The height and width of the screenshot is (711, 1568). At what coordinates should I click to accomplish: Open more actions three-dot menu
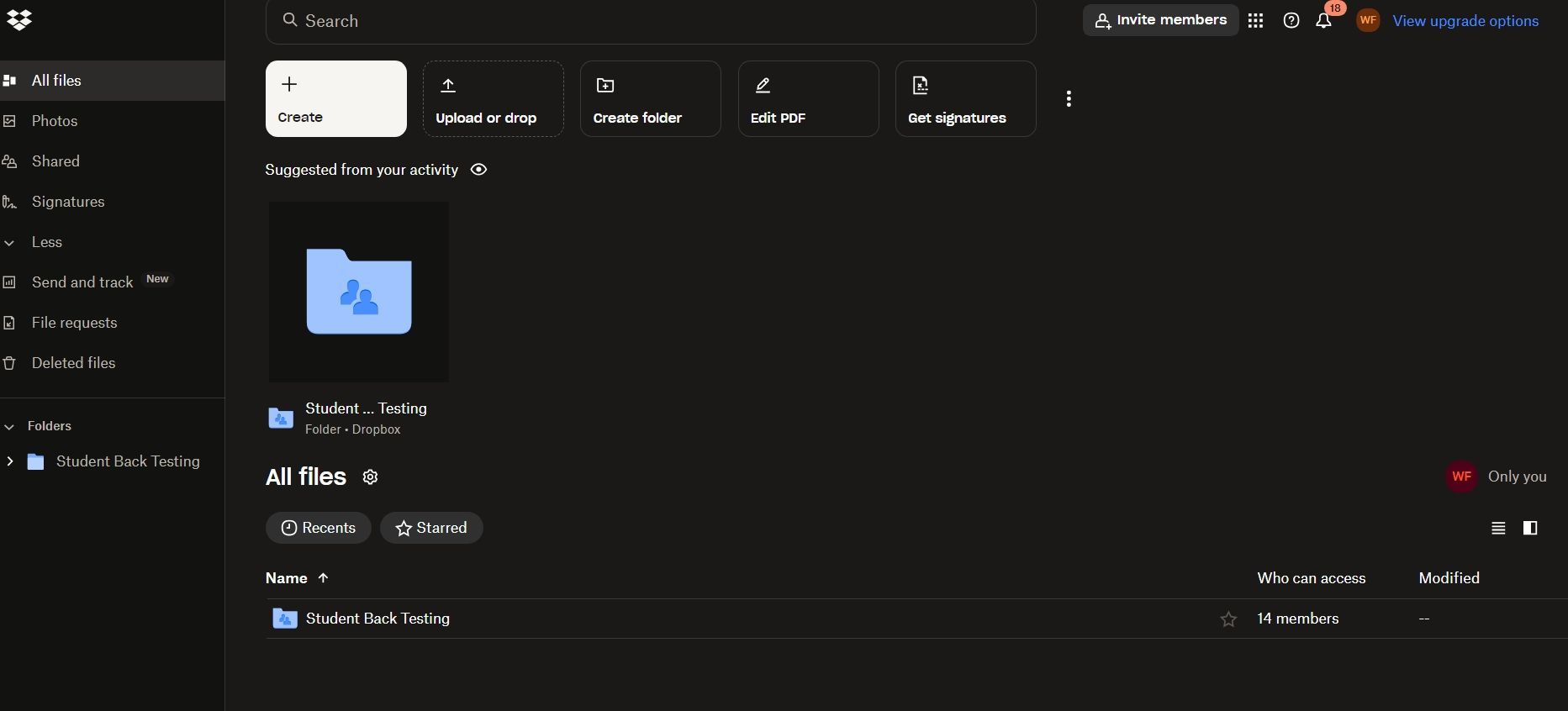click(x=1069, y=99)
